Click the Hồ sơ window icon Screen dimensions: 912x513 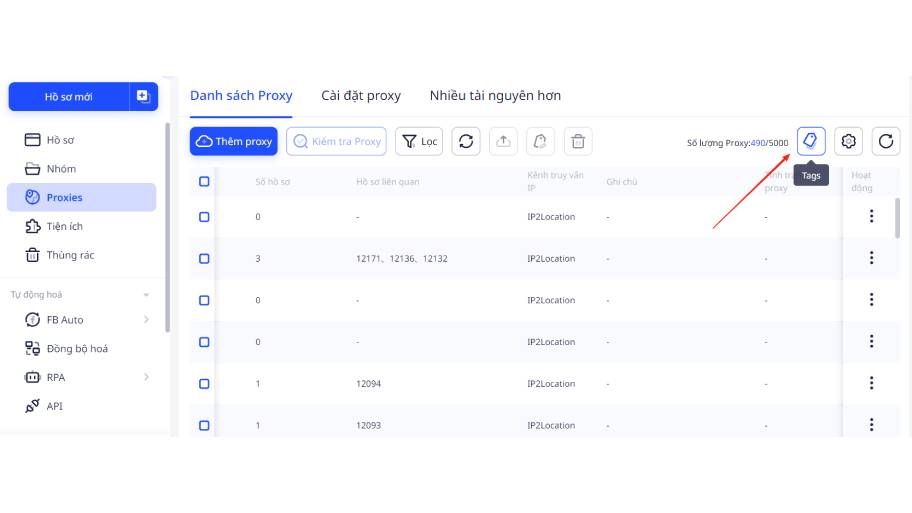(33, 140)
